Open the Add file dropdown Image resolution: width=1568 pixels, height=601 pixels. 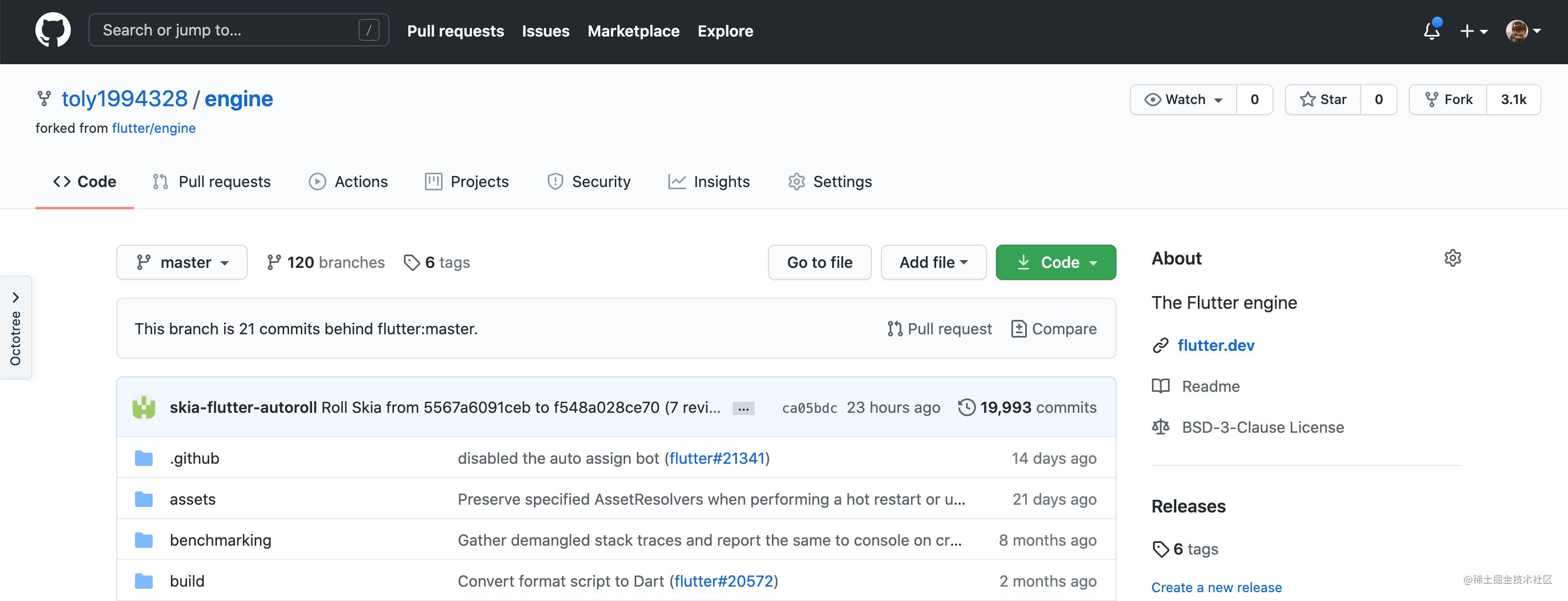[x=933, y=262]
